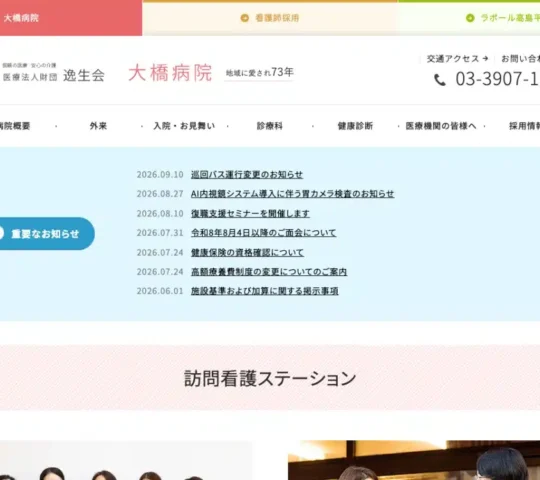Open the 病院概要 menu item
Viewport: 540px width, 480px height.
click(15, 126)
